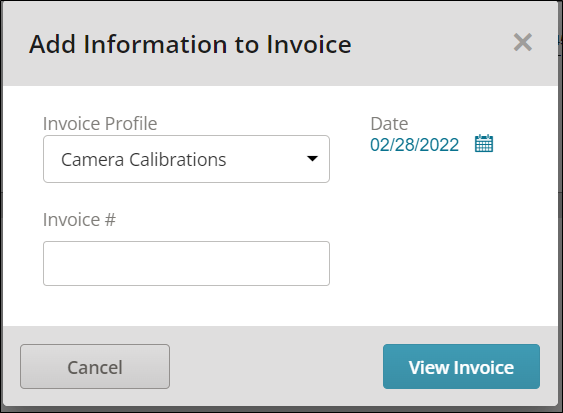Click the Invoice # field label
The image size is (563, 413).
click(79, 219)
